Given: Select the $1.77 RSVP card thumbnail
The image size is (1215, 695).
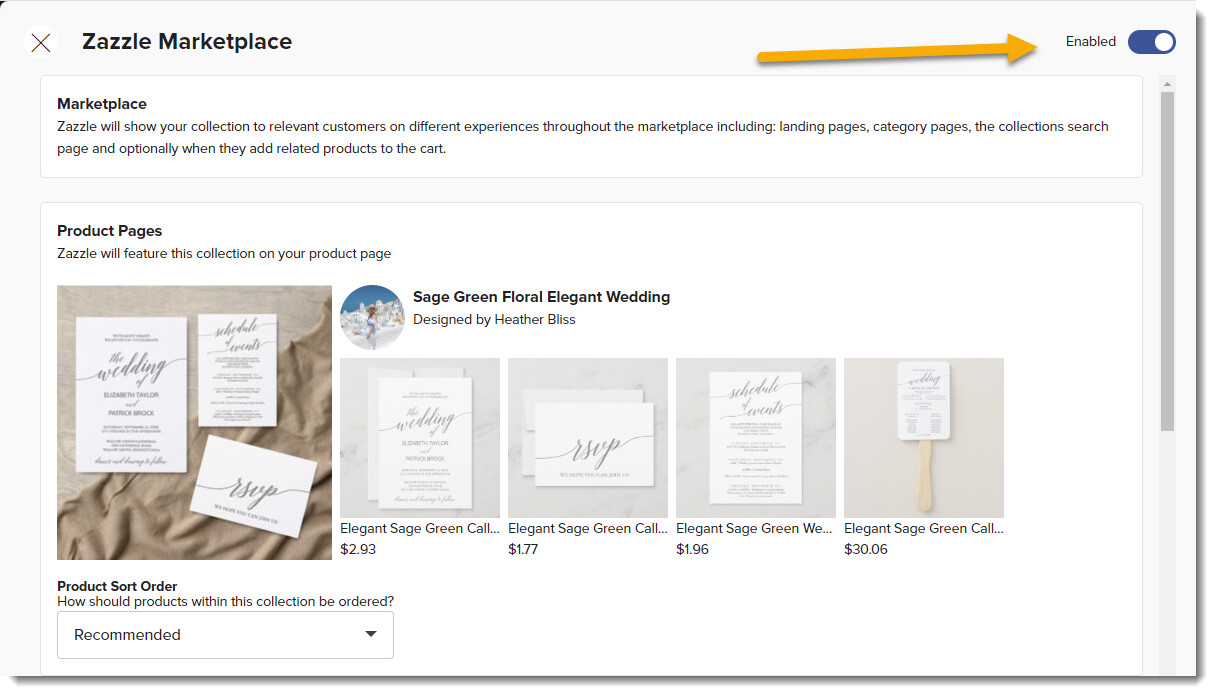Looking at the screenshot, I should pos(588,438).
